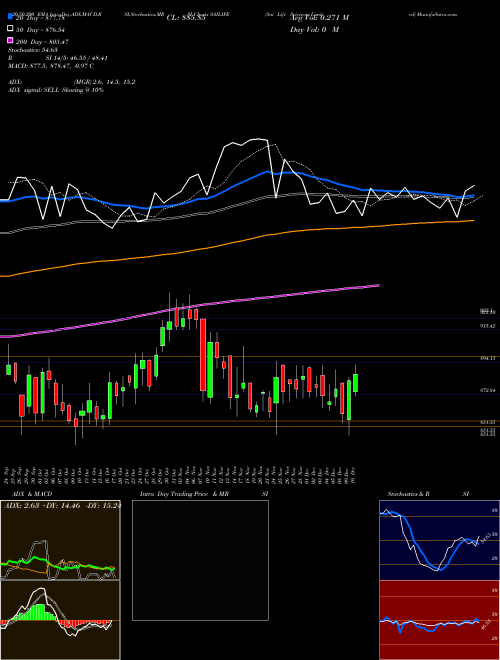Viewport: 500px width, 660px height.
Task: Click the empty intraday trading price panel
Action: (x=200, y=560)
